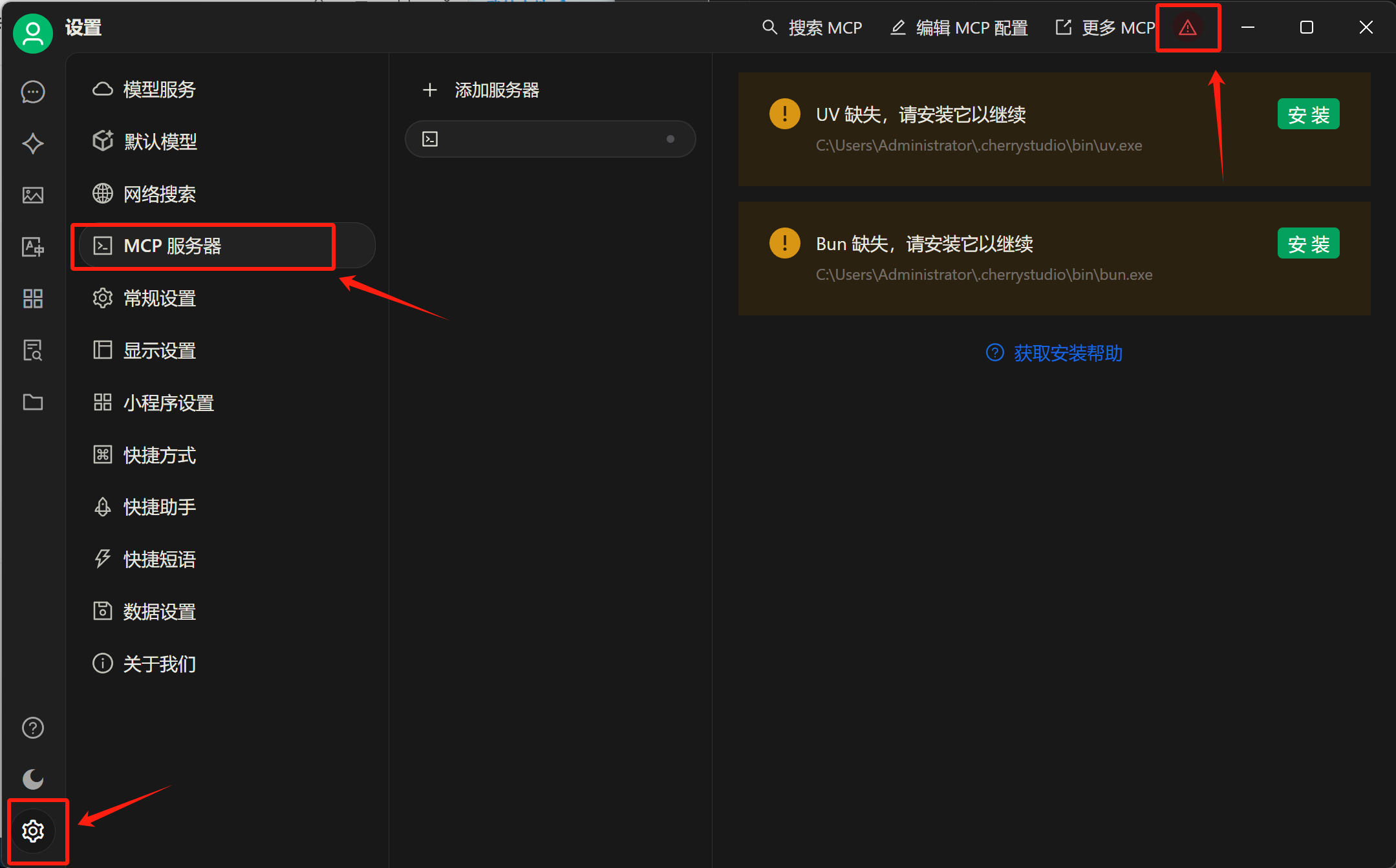Install Bun with the 安装 button

[x=1308, y=244]
